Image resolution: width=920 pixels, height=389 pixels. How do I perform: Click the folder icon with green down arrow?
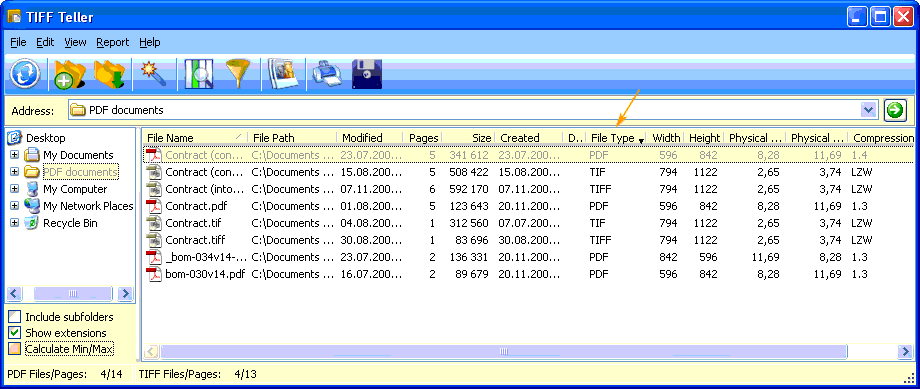pos(110,75)
